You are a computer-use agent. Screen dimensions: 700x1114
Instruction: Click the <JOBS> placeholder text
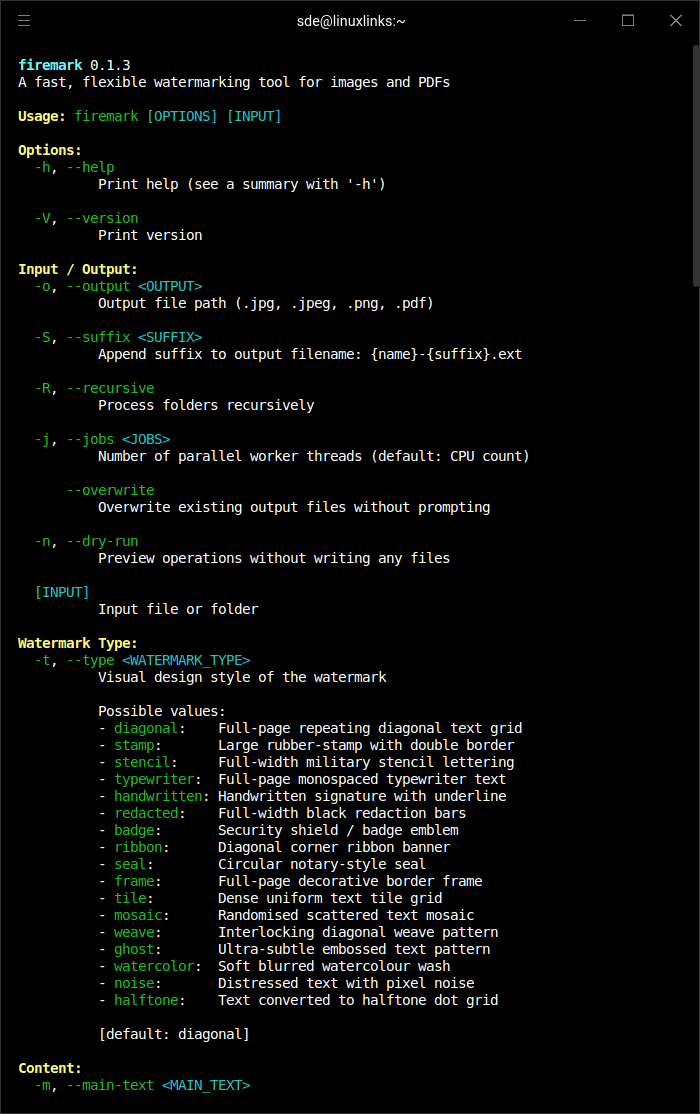pyautogui.click(x=146, y=439)
